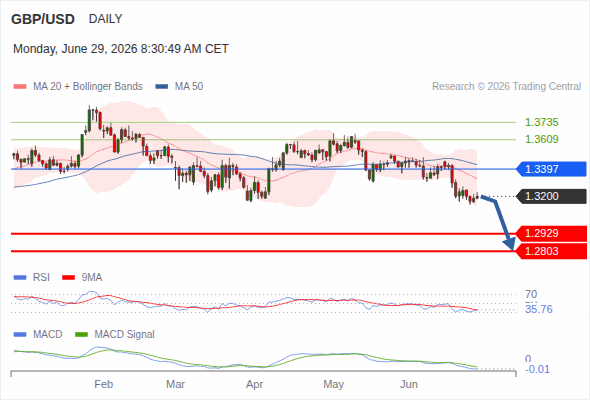Click the MA 20 + Bollinger Bands label
This screenshot has height=400, width=590.
(x=88, y=87)
